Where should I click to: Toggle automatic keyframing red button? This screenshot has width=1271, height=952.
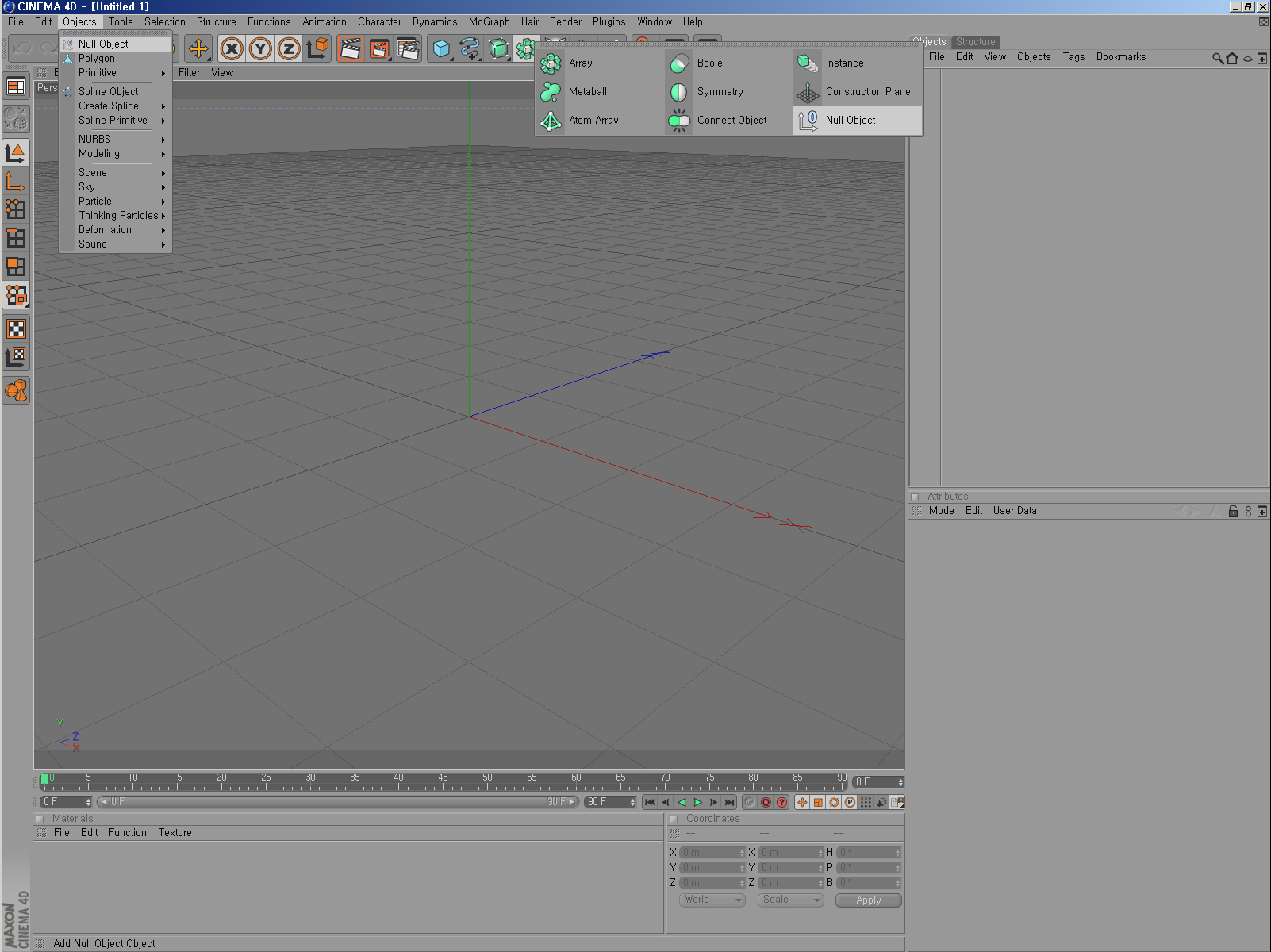point(766,802)
